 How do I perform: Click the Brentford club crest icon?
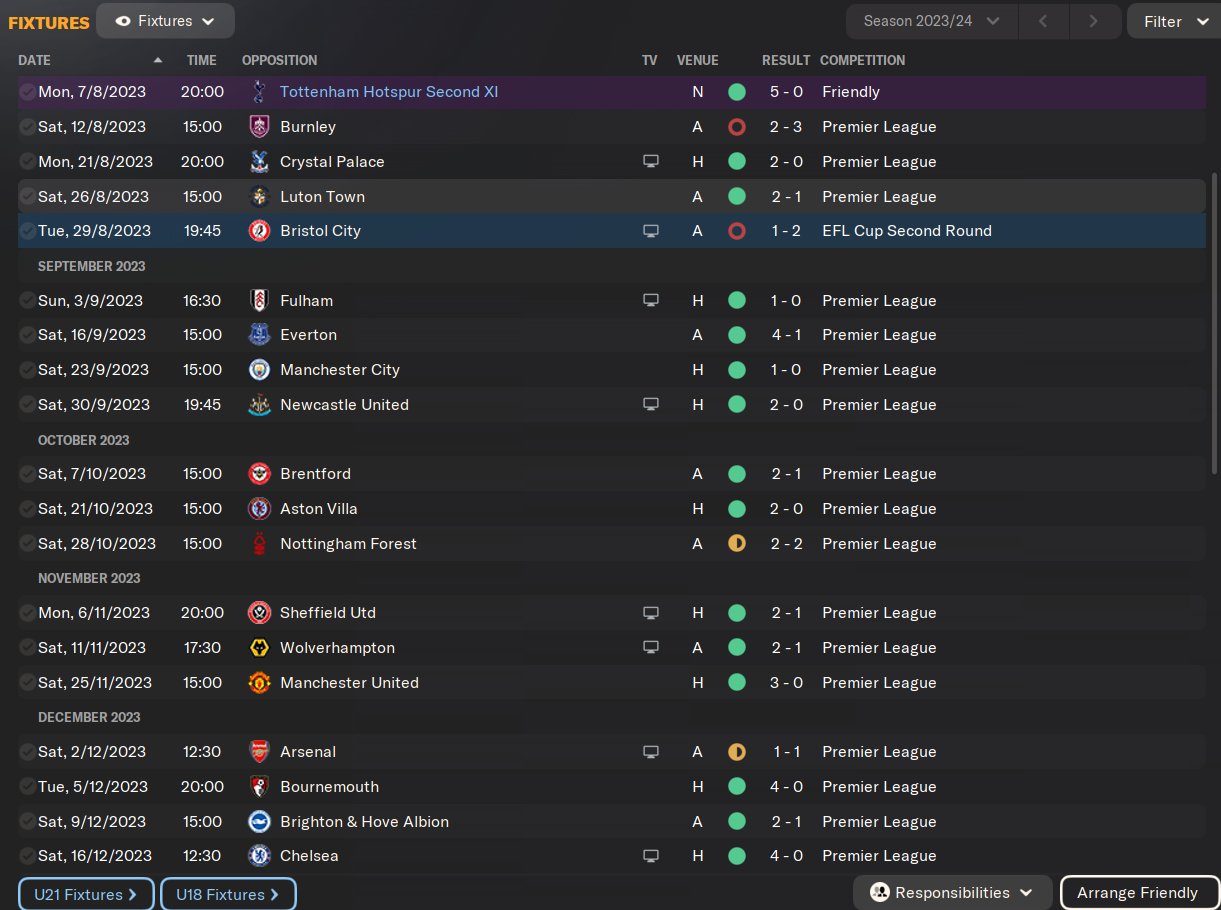pyautogui.click(x=259, y=474)
